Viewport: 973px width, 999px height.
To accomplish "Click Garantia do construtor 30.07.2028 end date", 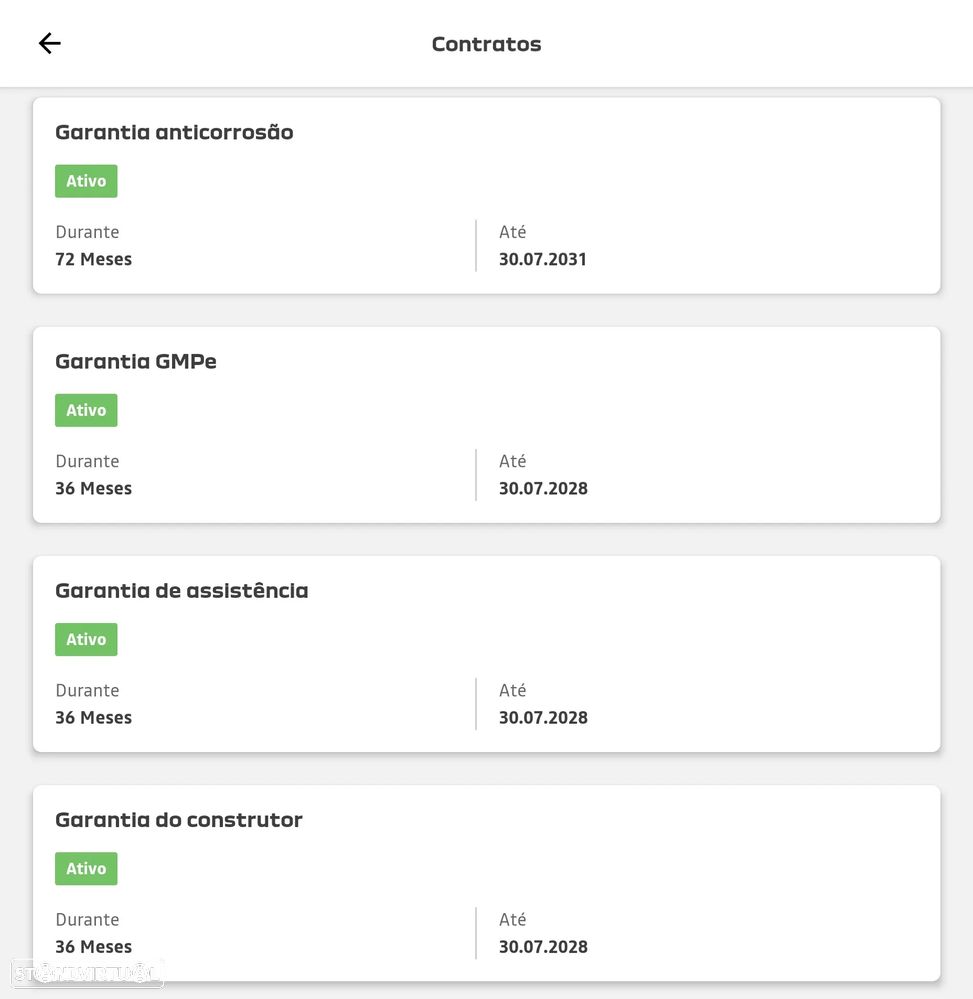I will pos(543,946).
